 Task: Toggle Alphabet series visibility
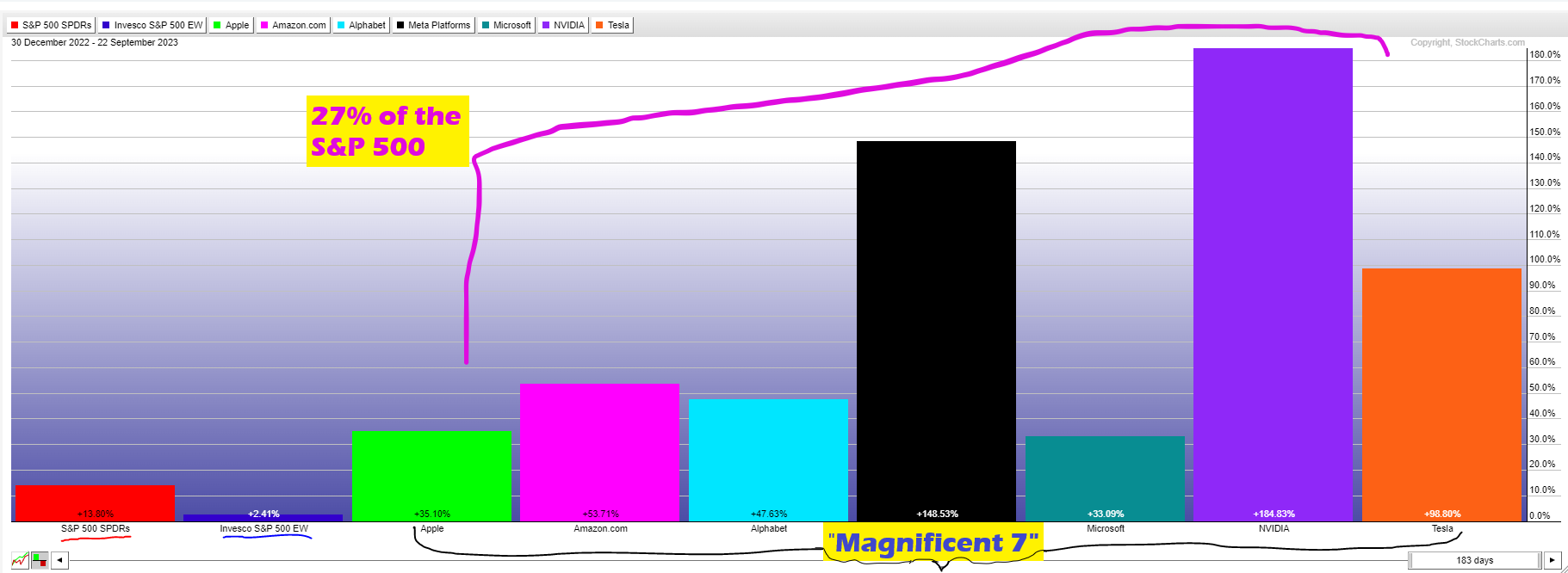[x=361, y=25]
